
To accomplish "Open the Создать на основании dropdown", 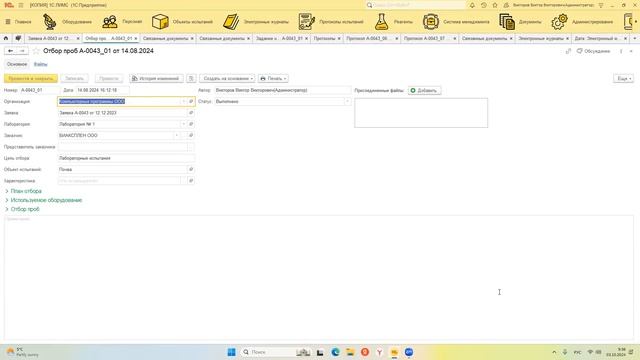I will [x=227, y=78].
